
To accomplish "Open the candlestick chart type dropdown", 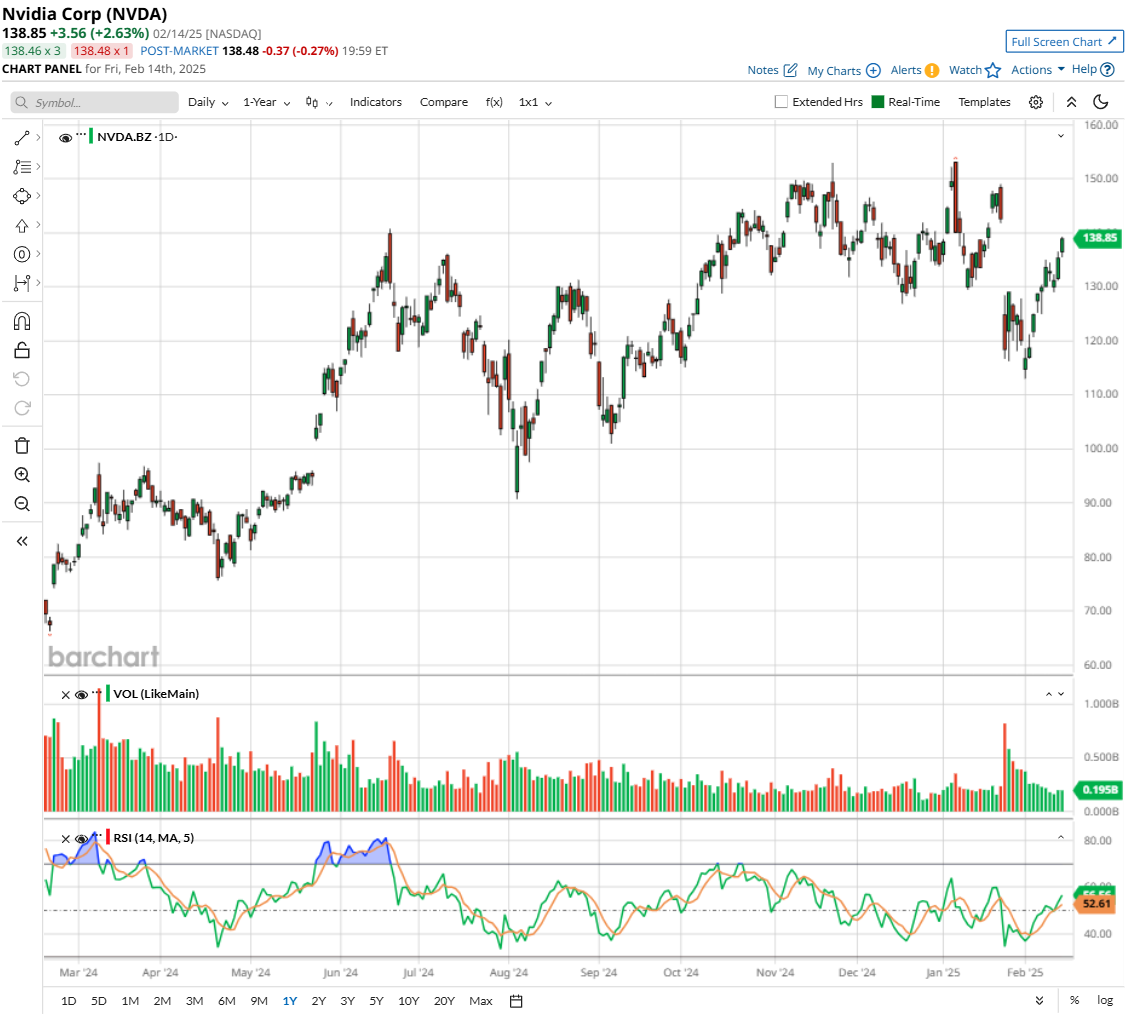I will click(318, 102).
